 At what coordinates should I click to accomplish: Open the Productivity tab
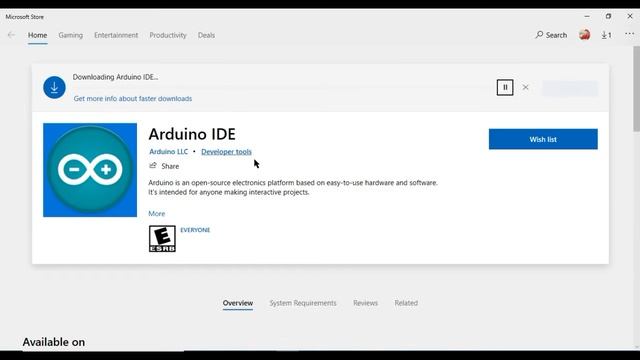(168, 36)
